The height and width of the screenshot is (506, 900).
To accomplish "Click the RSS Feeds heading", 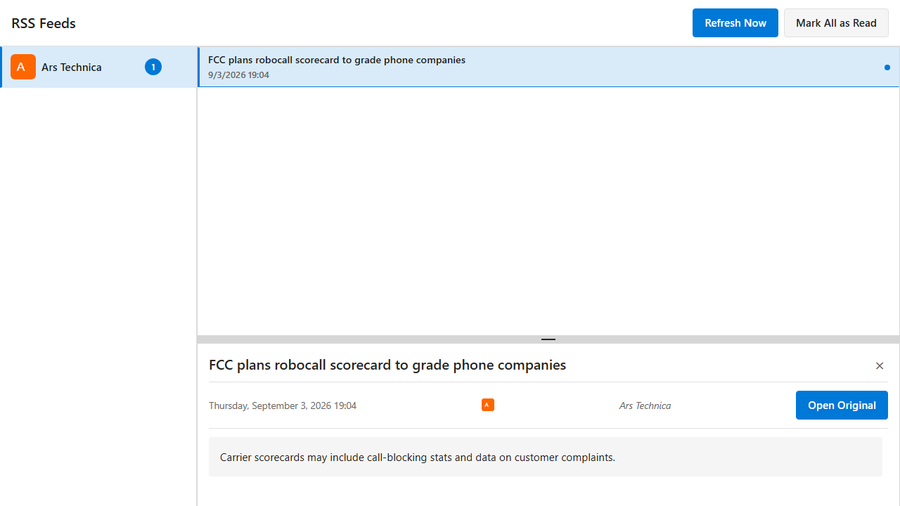I will [44, 24].
